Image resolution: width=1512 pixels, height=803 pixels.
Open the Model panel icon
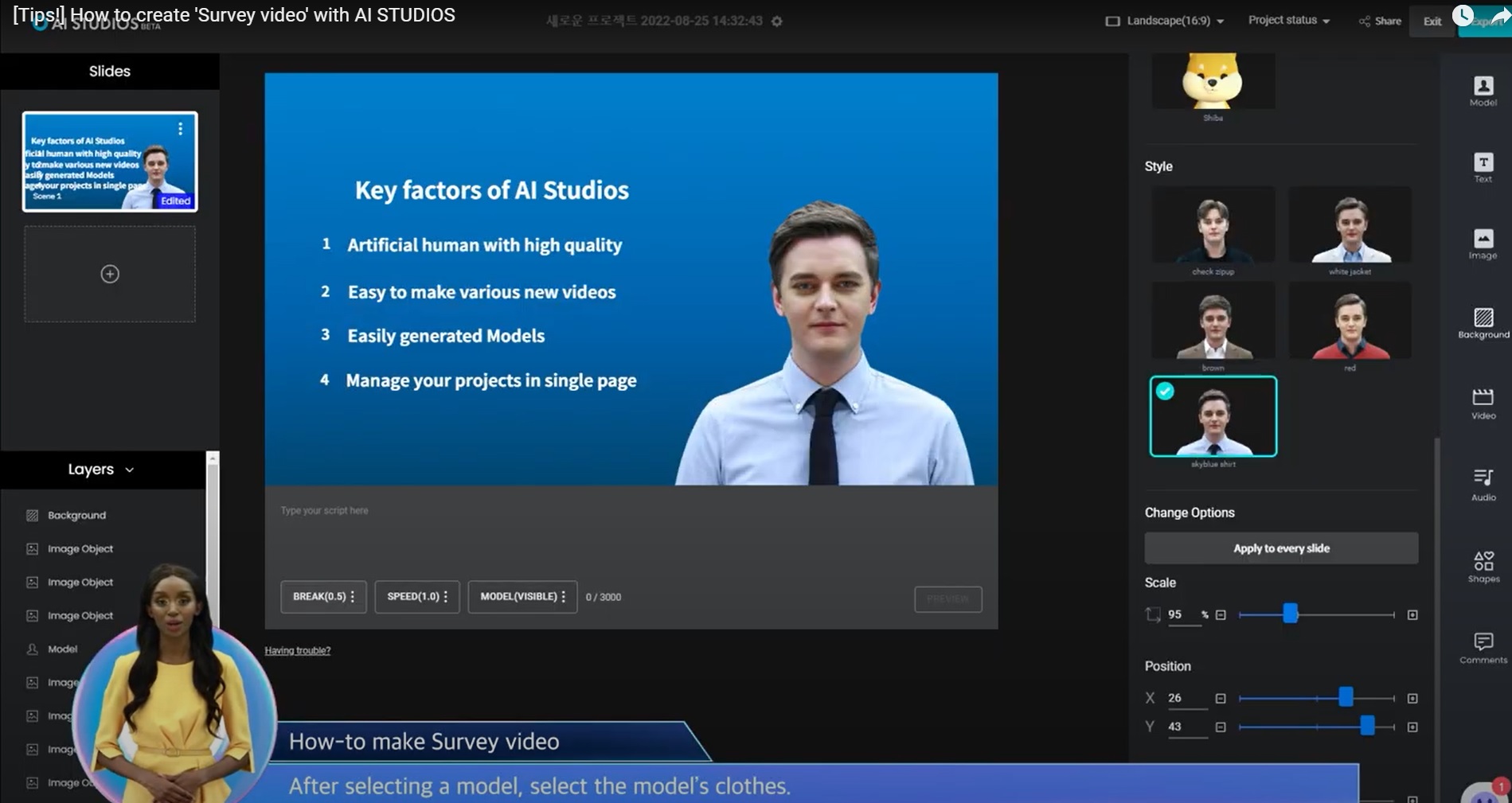(x=1483, y=91)
